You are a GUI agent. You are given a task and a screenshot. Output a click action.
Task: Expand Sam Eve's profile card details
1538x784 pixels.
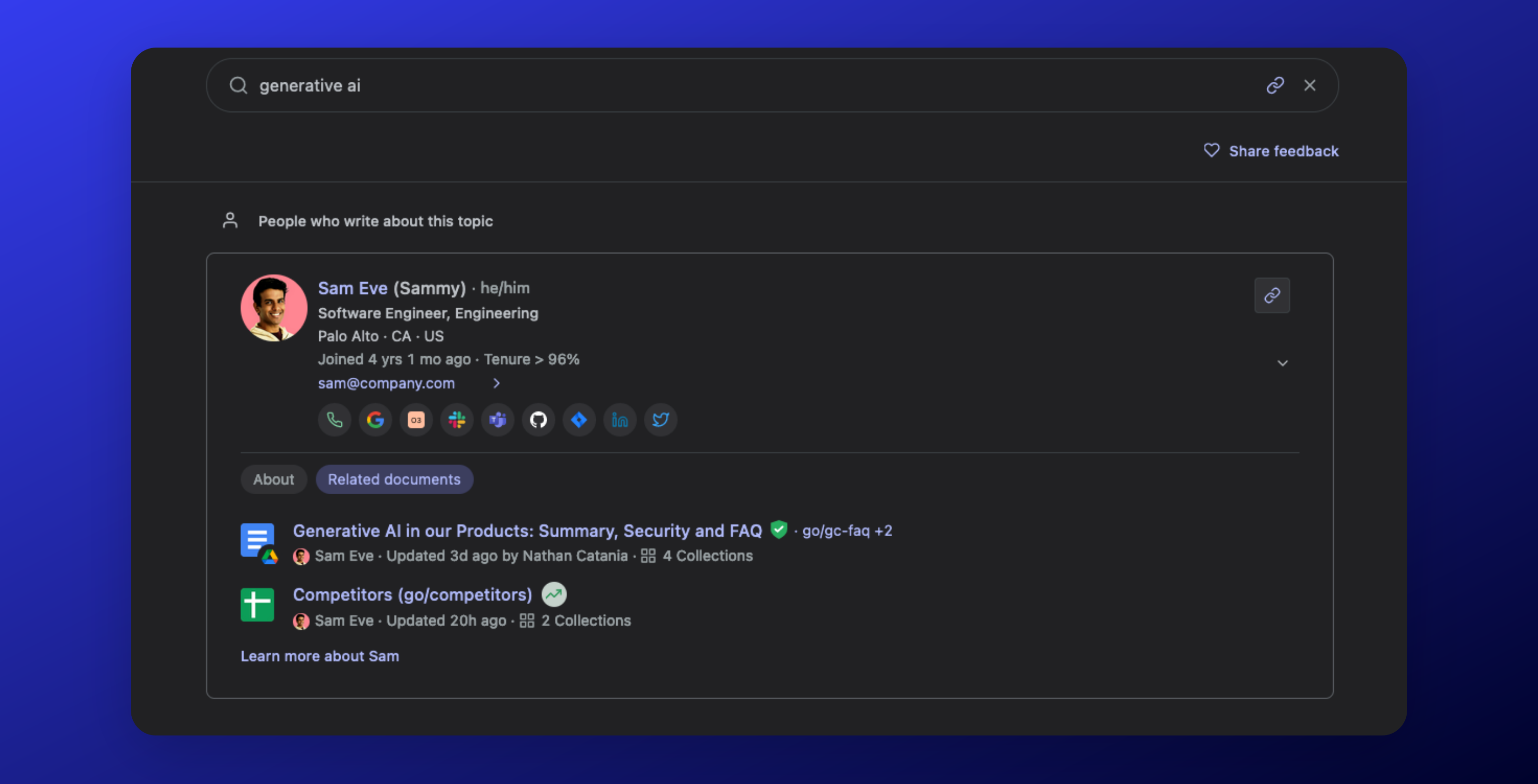[1282, 363]
